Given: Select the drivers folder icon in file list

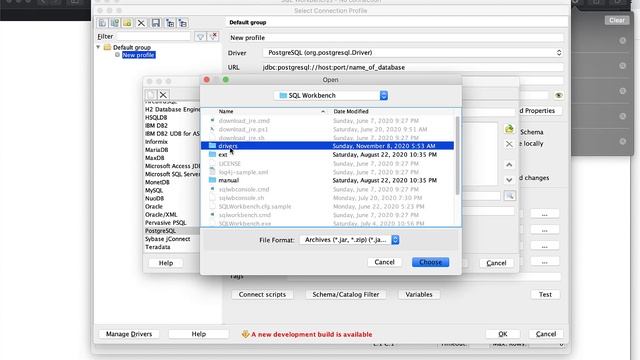Looking at the screenshot, I should [212, 146].
